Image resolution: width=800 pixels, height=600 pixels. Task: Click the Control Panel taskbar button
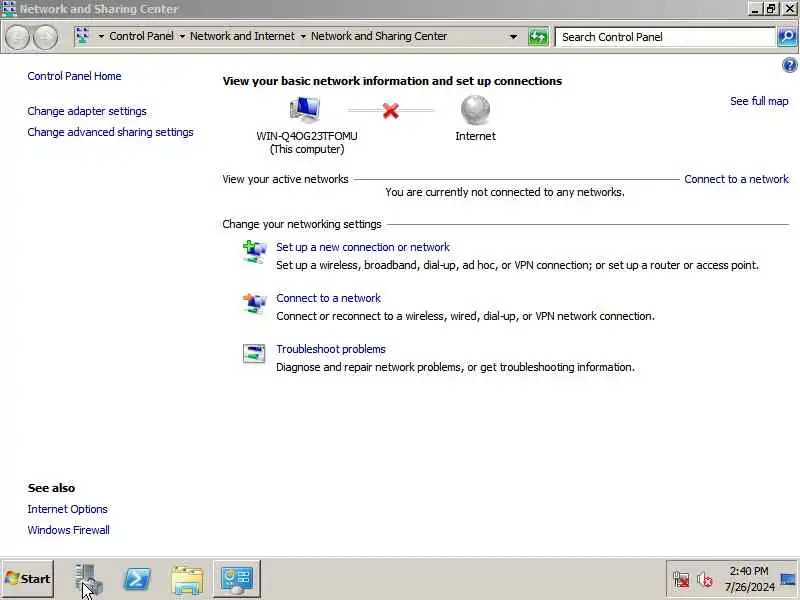pyautogui.click(x=237, y=579)
